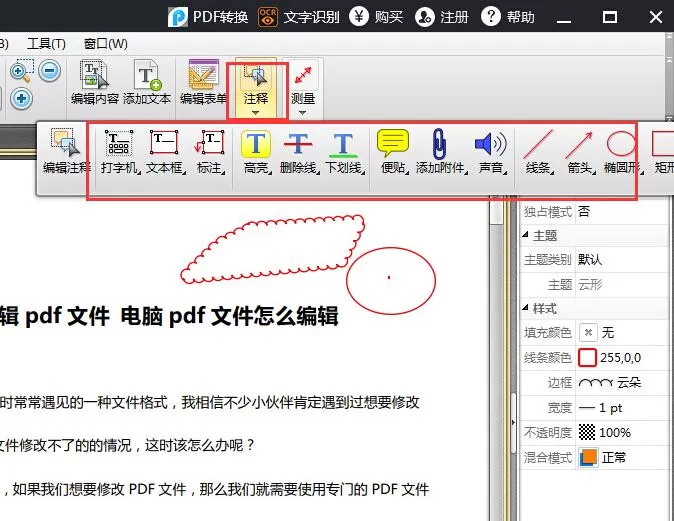Select the marquee zoom magnifier tool

click(21, 71)
